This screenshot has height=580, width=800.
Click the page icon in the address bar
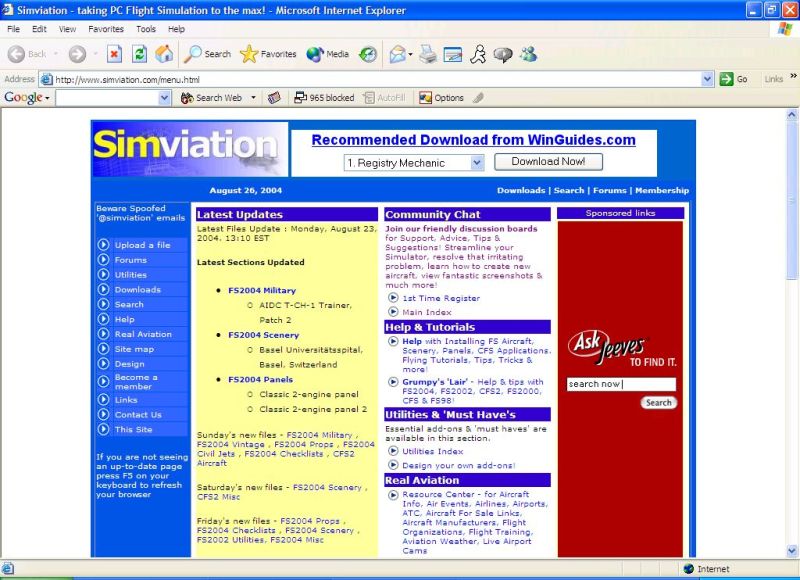[46, 79]
